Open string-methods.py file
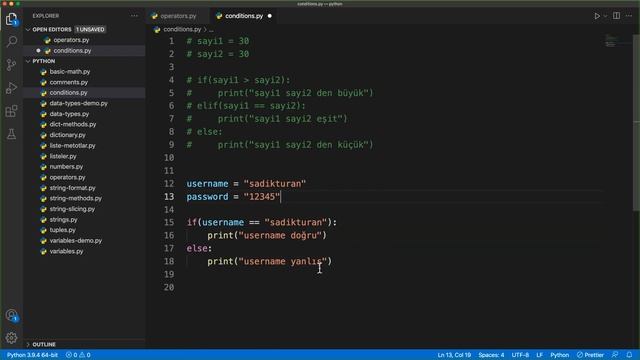 [x=76, y=198]
